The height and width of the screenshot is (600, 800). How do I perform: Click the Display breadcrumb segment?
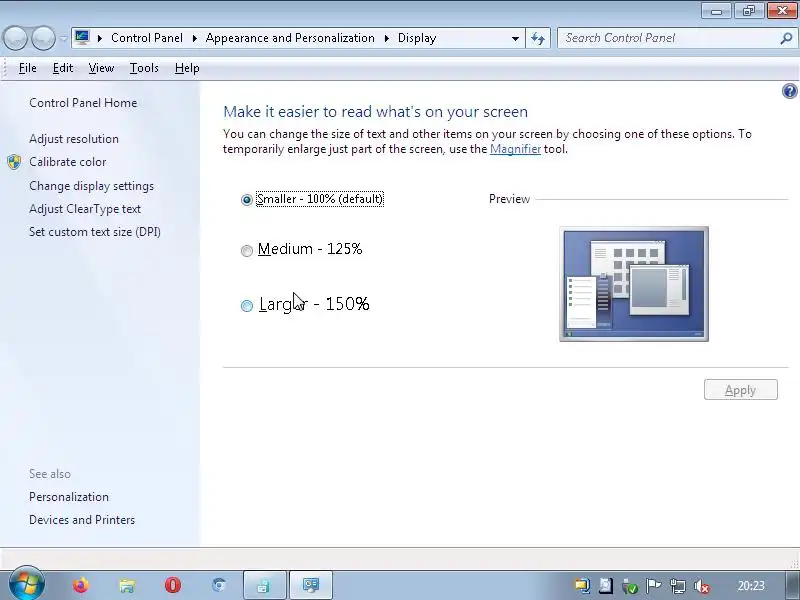417,38
